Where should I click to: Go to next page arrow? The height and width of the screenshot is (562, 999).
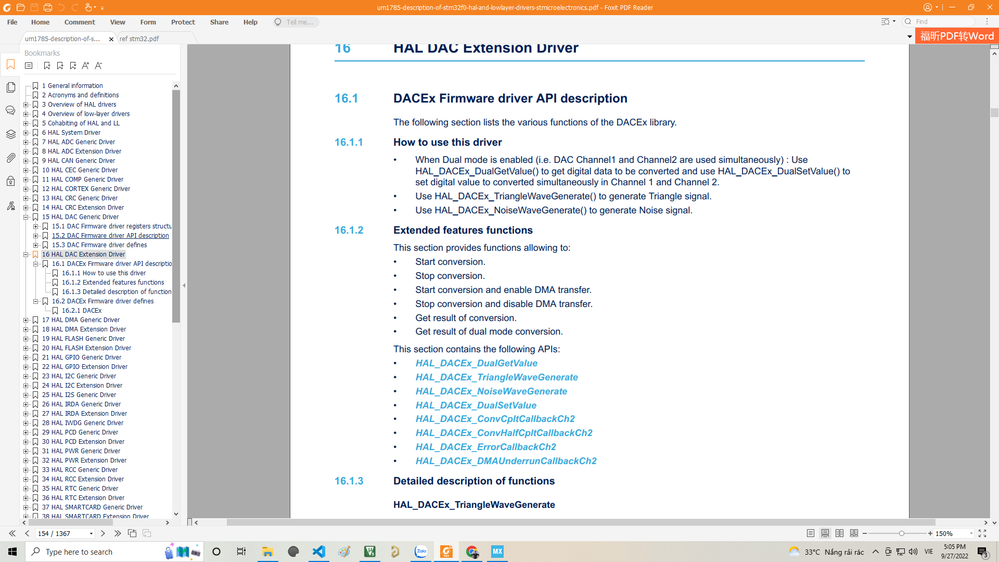(x=103, y=533)
